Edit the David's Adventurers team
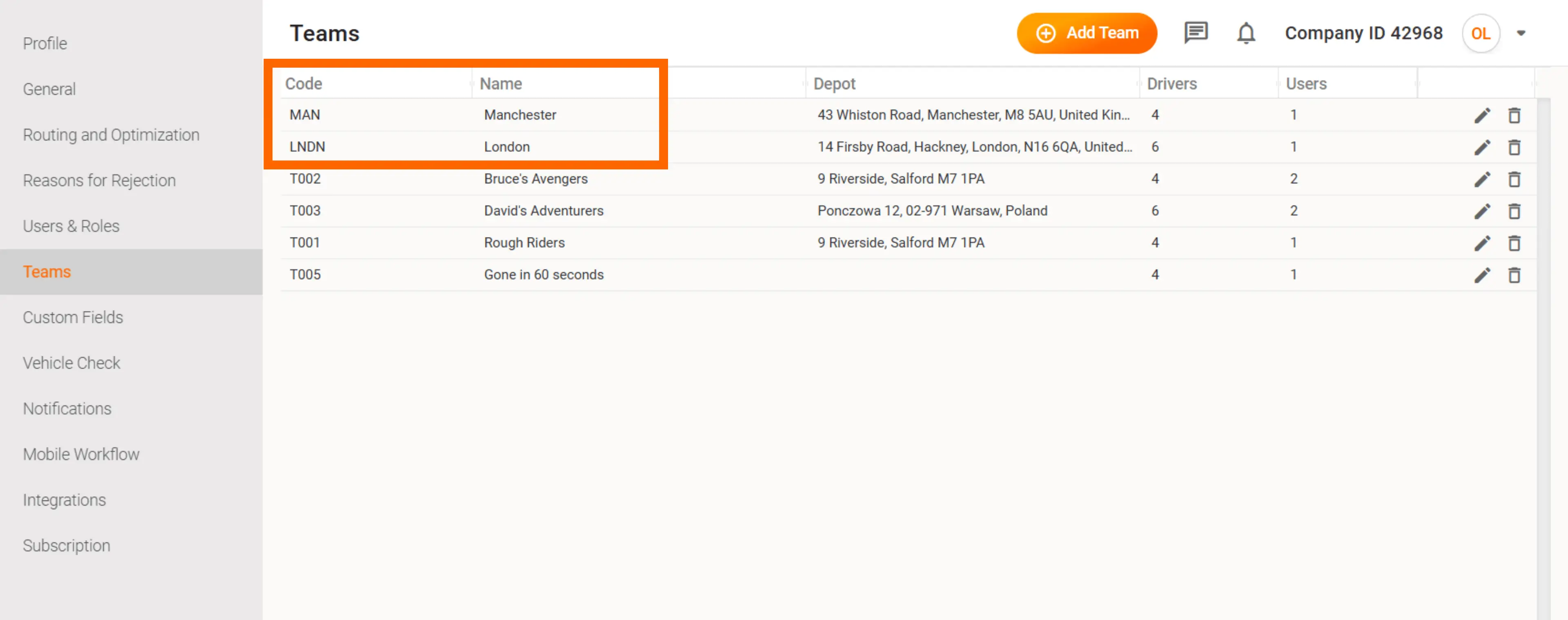1568x620 pixels. (1481, 211)
